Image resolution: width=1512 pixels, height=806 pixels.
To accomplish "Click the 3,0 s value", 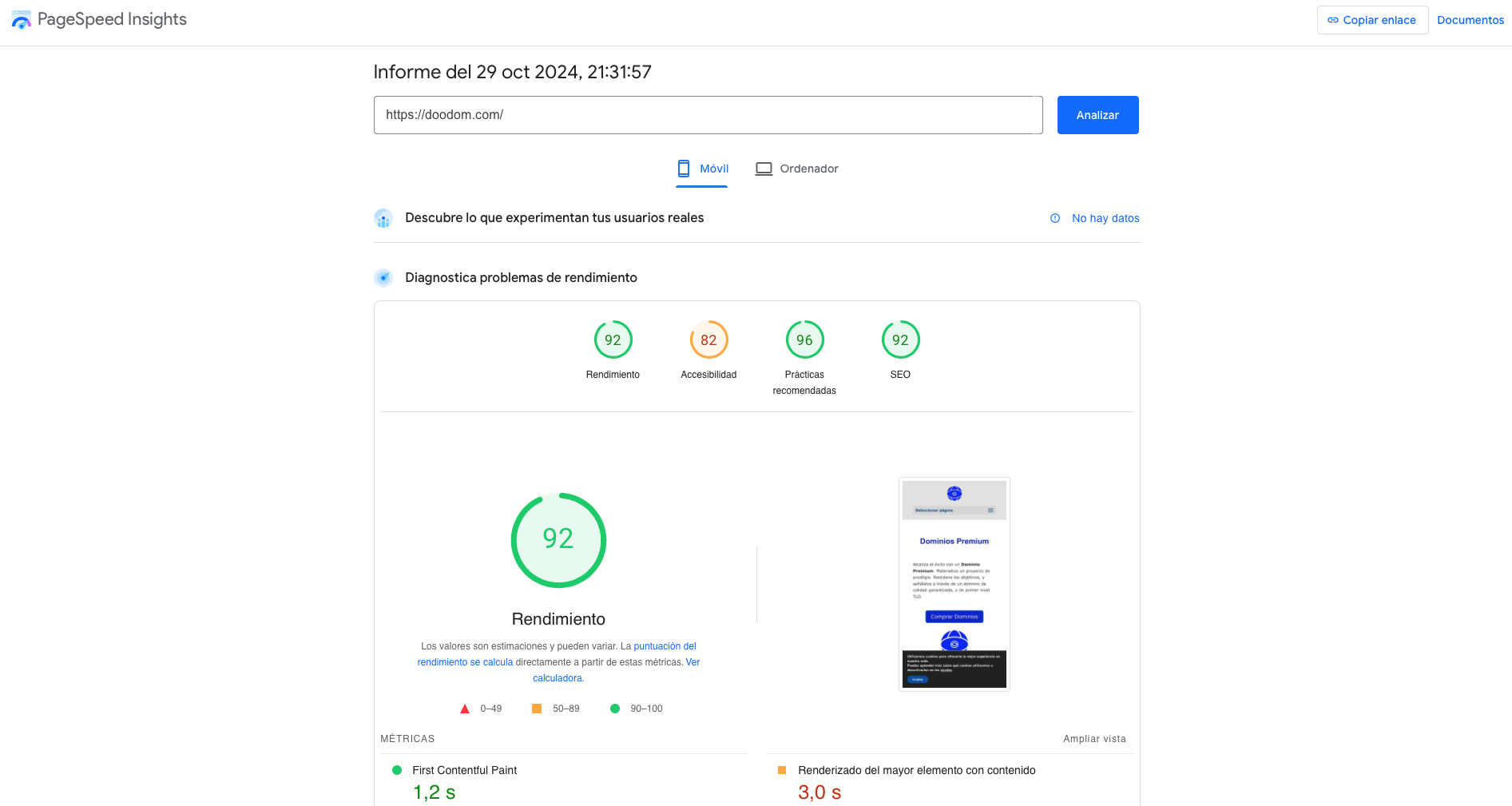I will pyautogui.click(x=819, y=792).
